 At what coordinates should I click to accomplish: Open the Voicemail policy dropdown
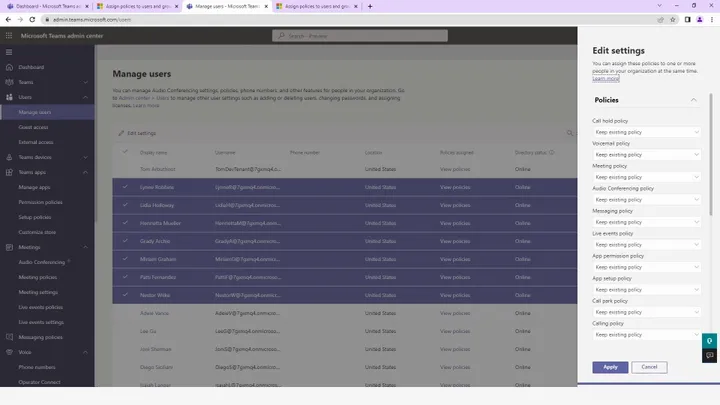(646, 155)
